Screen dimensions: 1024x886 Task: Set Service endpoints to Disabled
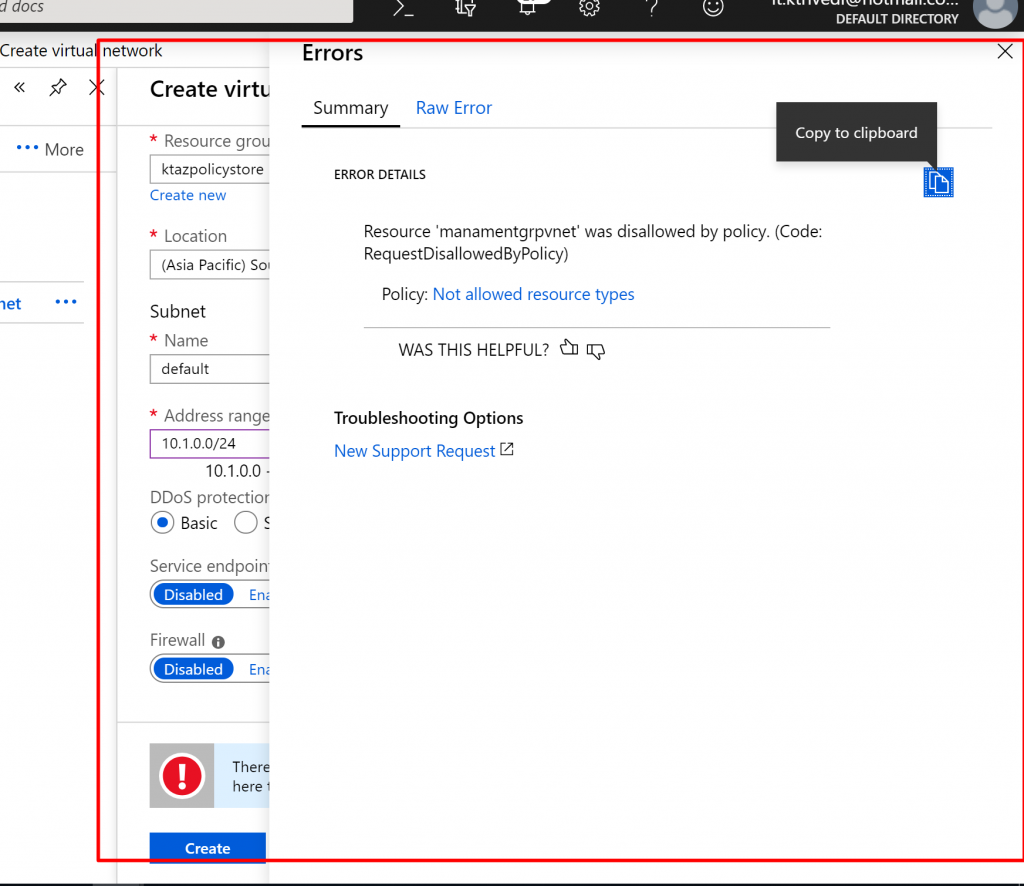(193, 594)
